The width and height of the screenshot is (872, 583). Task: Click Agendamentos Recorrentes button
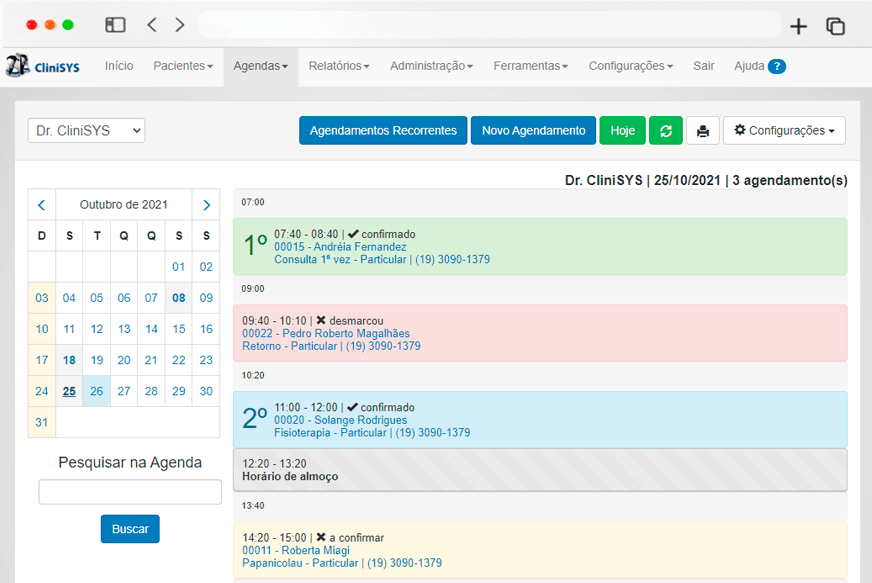tap(383, 131)
